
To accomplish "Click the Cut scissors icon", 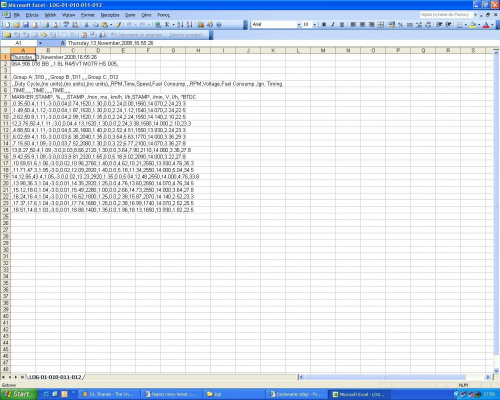I will click(86, 25).
